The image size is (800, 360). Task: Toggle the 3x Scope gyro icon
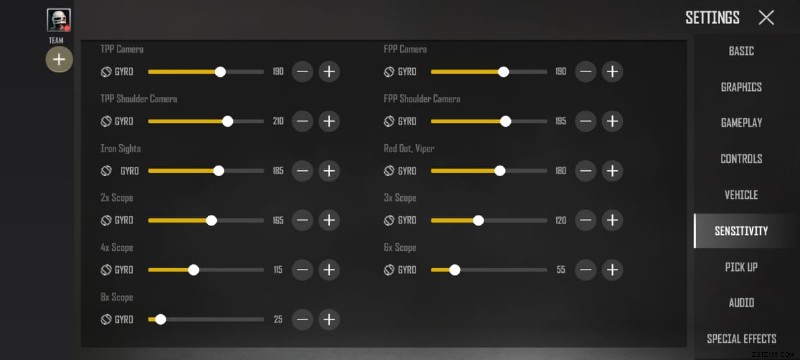click(x=389, y=220)
